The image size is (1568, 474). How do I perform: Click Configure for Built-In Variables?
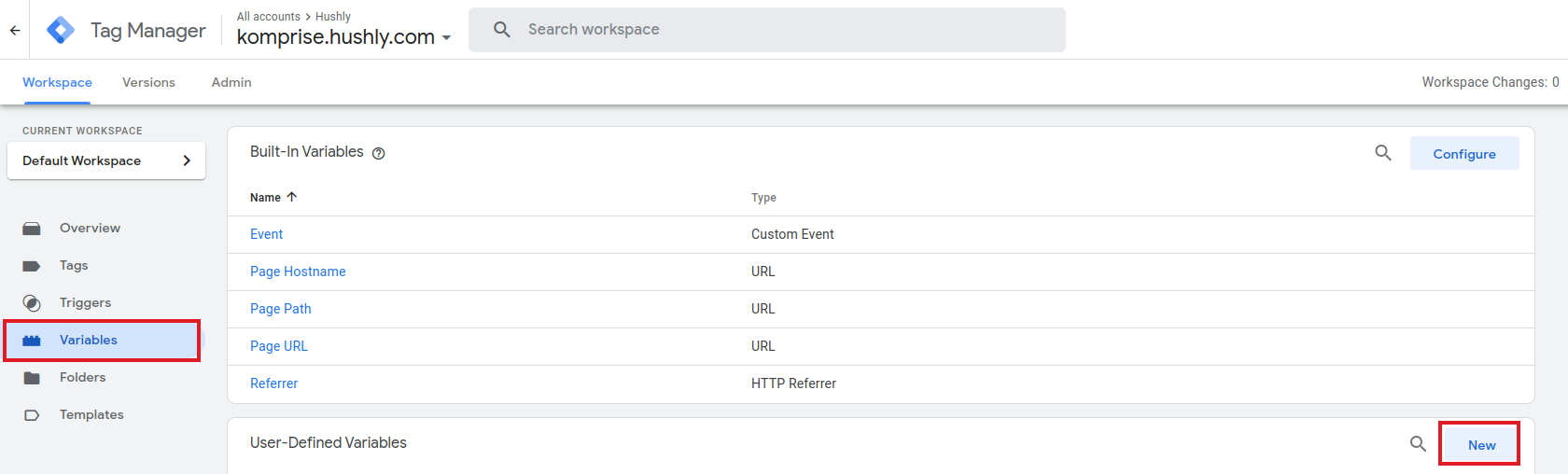[x=1463, y=154]
